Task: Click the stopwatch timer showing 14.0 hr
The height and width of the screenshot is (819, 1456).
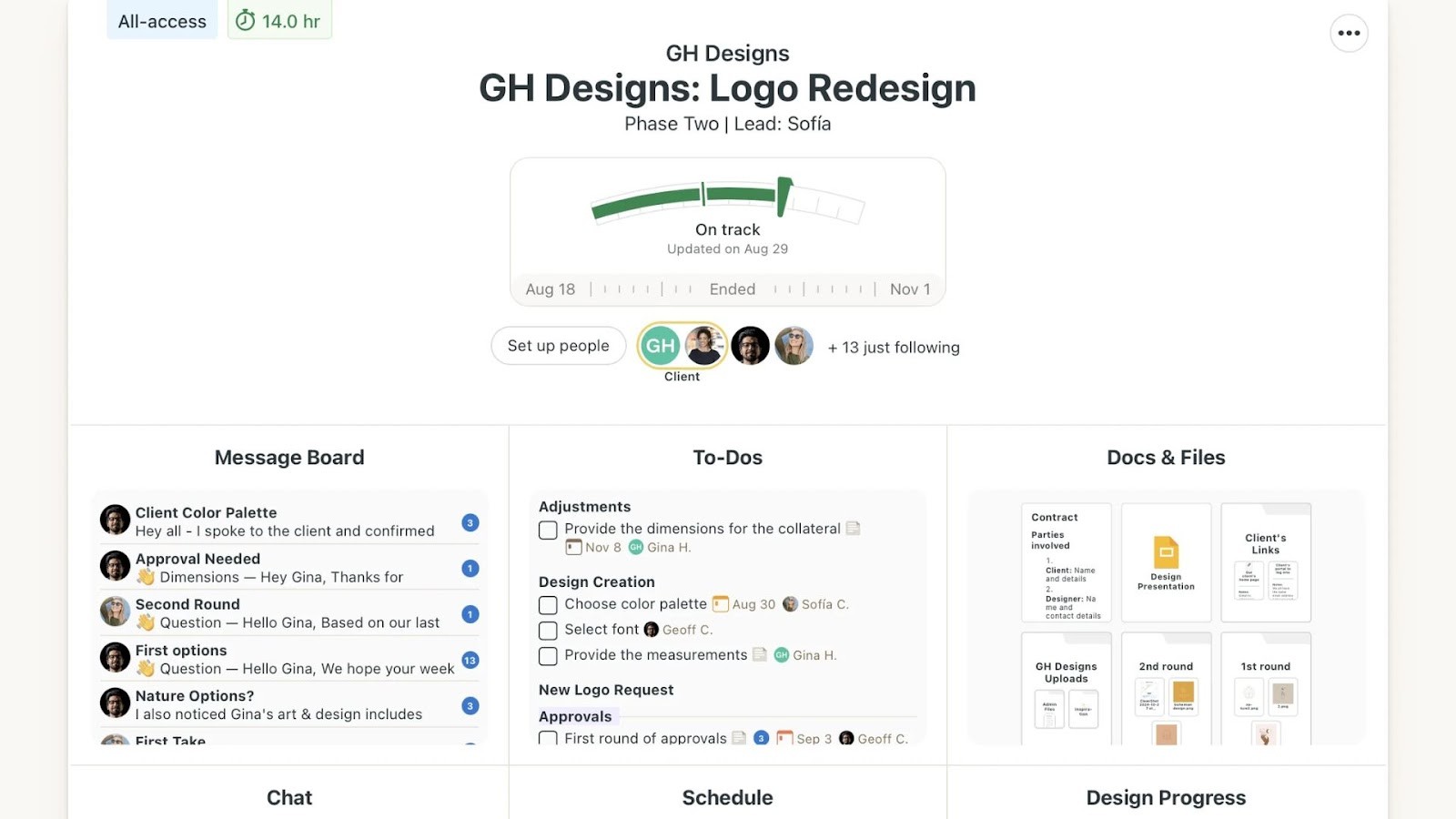Action: (x=278, y=19)
